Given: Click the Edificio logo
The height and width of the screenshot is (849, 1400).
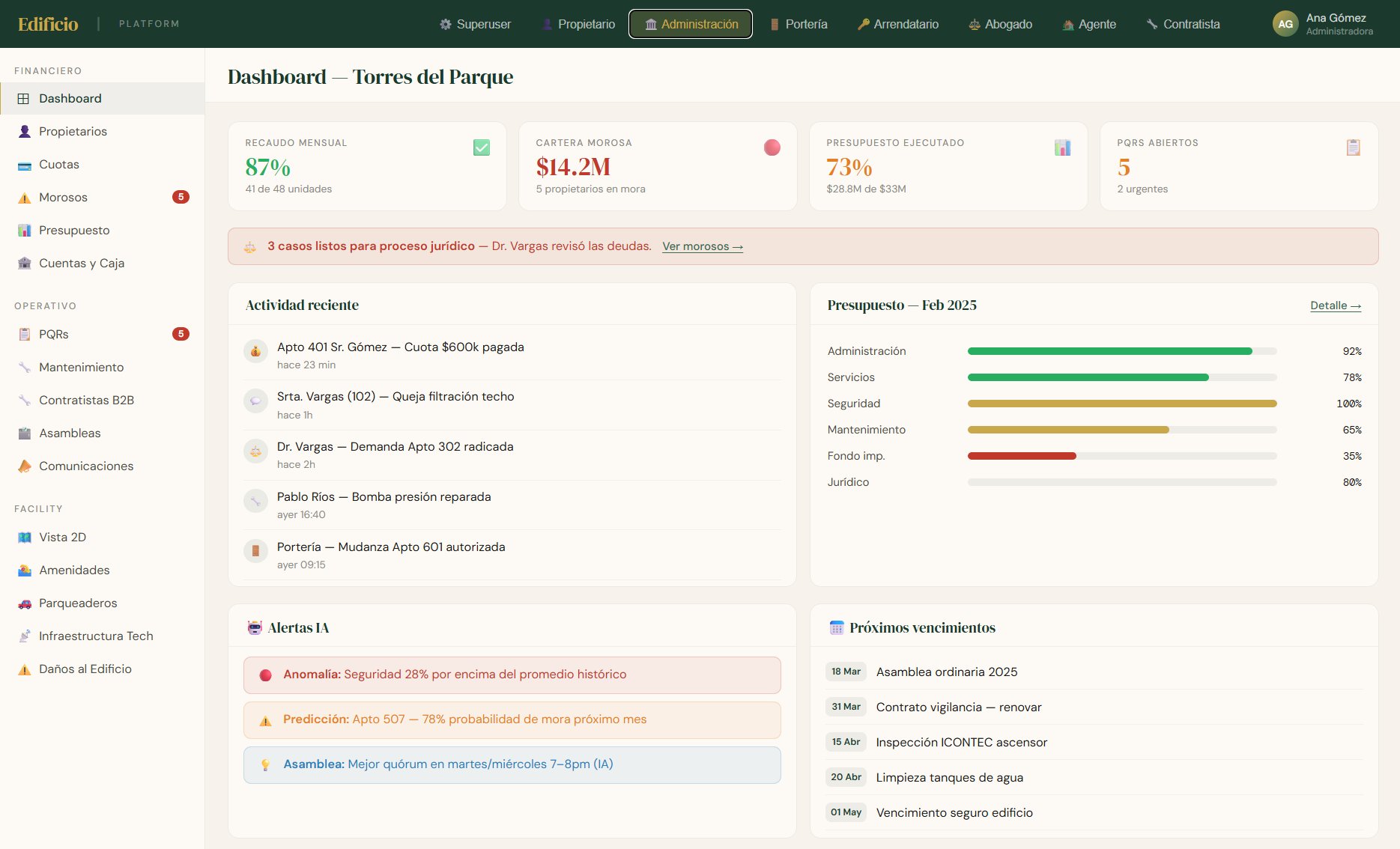Looking at the screenshot, I should [48, 24].
